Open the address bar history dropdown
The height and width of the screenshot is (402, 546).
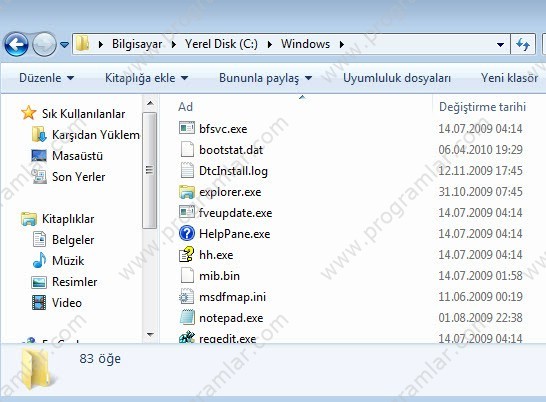pyautogui.click(x=500, y=45)
